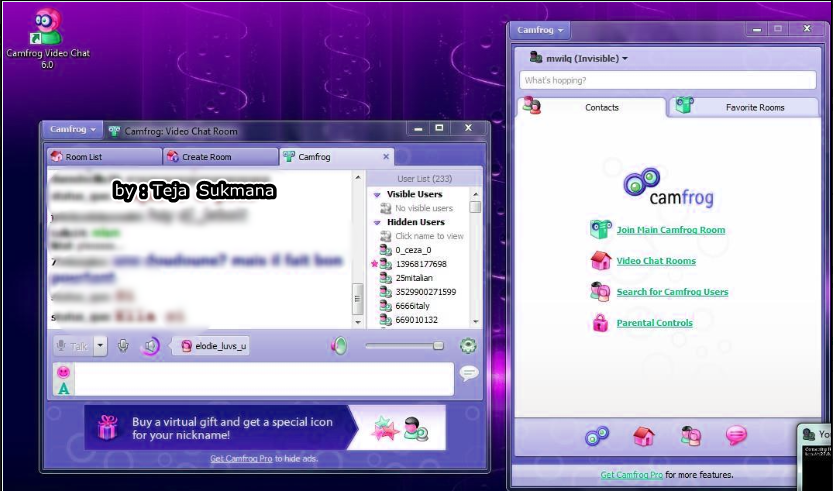Click bottom toolbar pink chat bubble icon
Image resolution: width=833 pixels, height=491 pixels.
click(x=736, y=436)
